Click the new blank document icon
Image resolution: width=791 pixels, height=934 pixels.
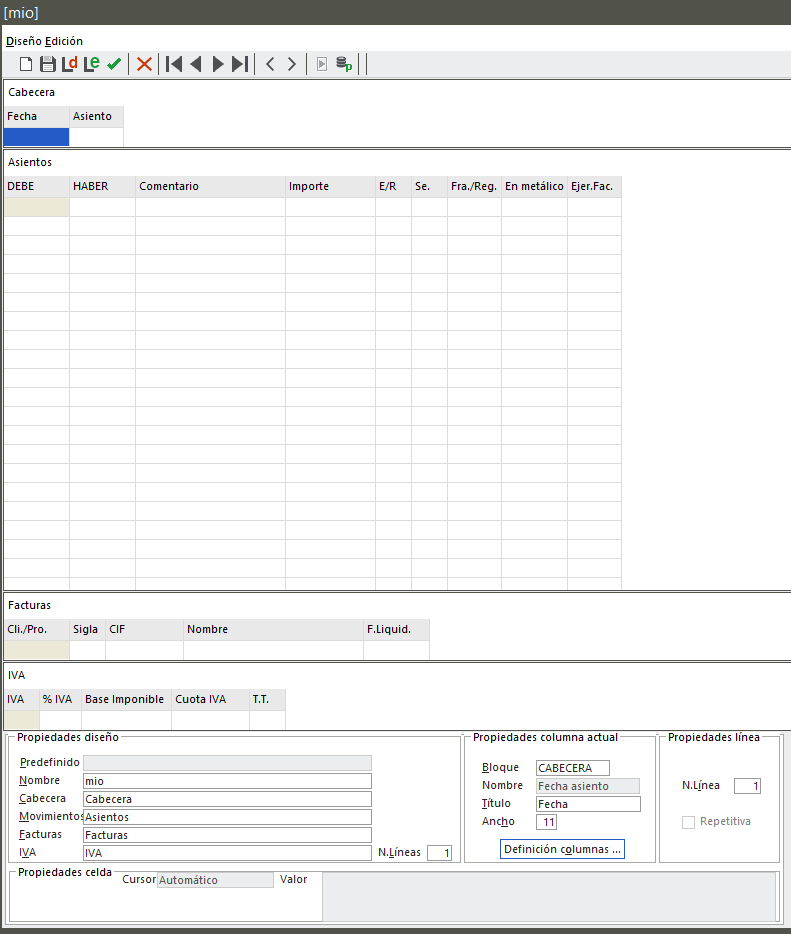pos(26,64)
